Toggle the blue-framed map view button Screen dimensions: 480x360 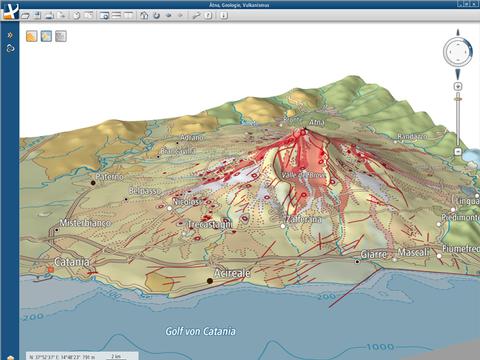[46, 36]
